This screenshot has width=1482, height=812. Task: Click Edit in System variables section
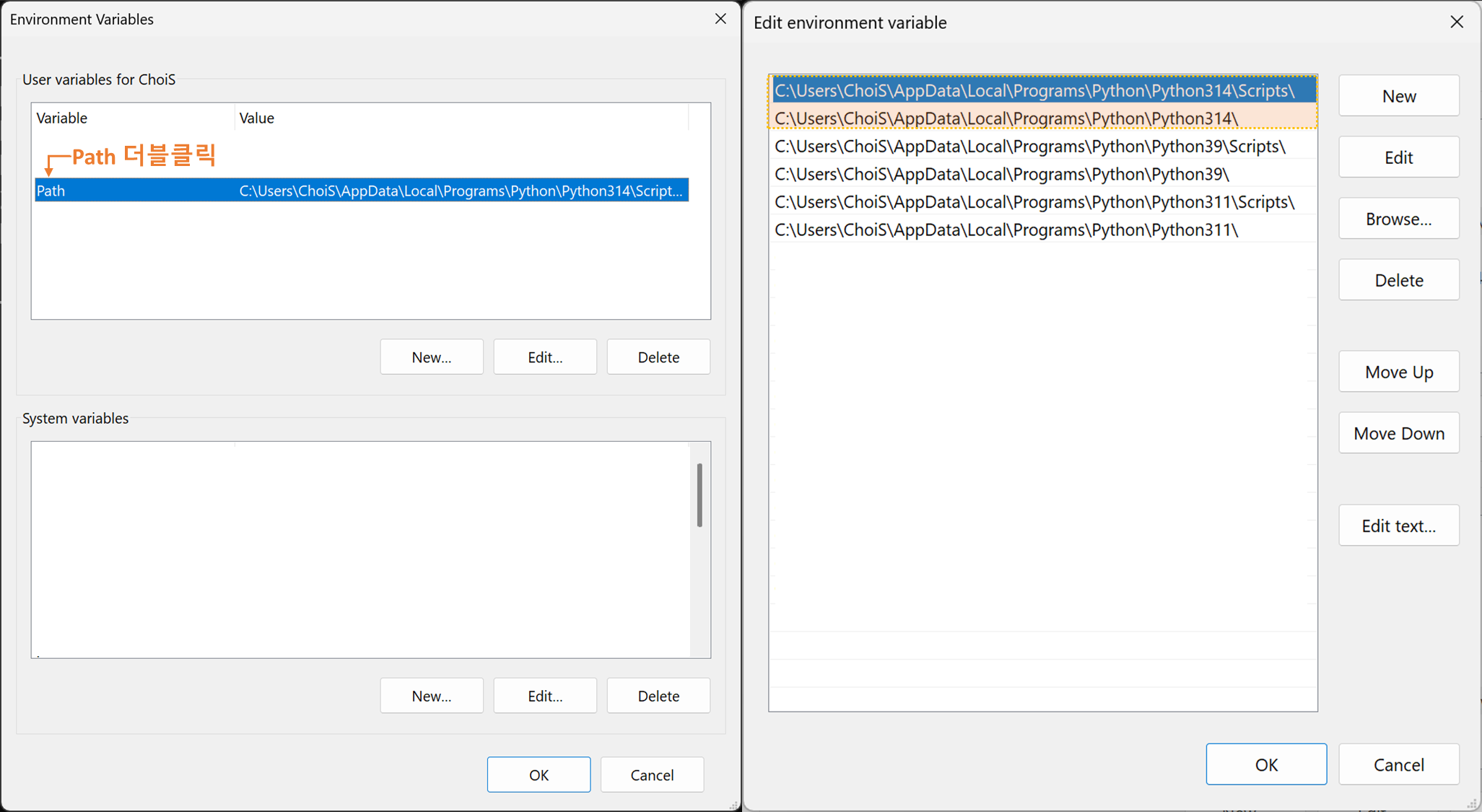point(544,696)
